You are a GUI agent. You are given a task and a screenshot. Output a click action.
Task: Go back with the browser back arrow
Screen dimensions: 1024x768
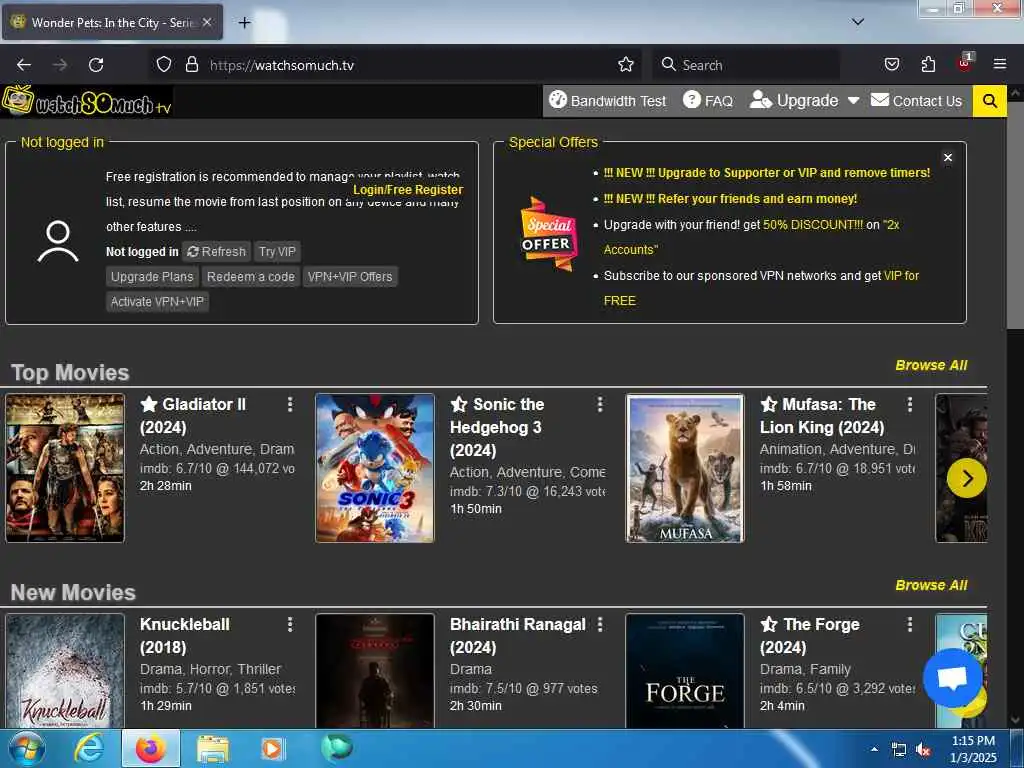point(24,65)
